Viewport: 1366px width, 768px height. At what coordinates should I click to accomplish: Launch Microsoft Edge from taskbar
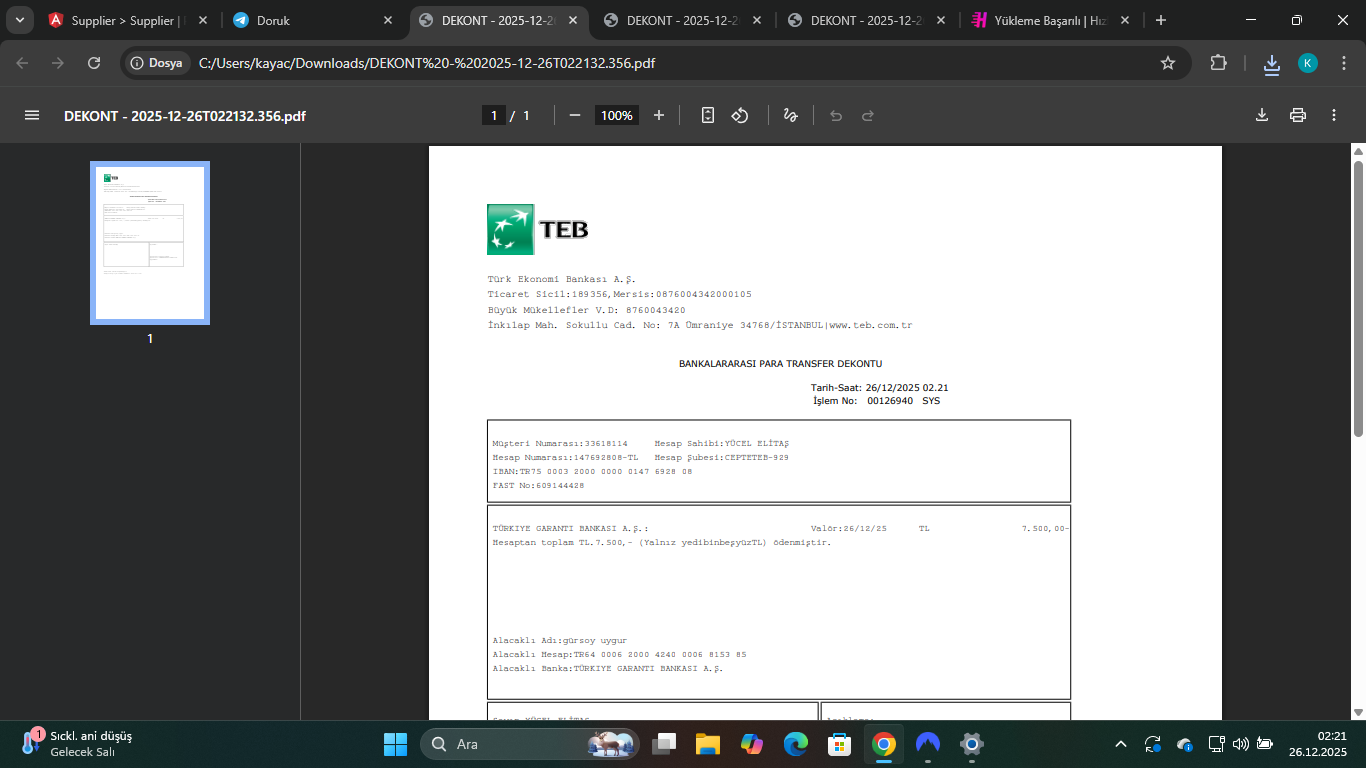coord(796,744)
